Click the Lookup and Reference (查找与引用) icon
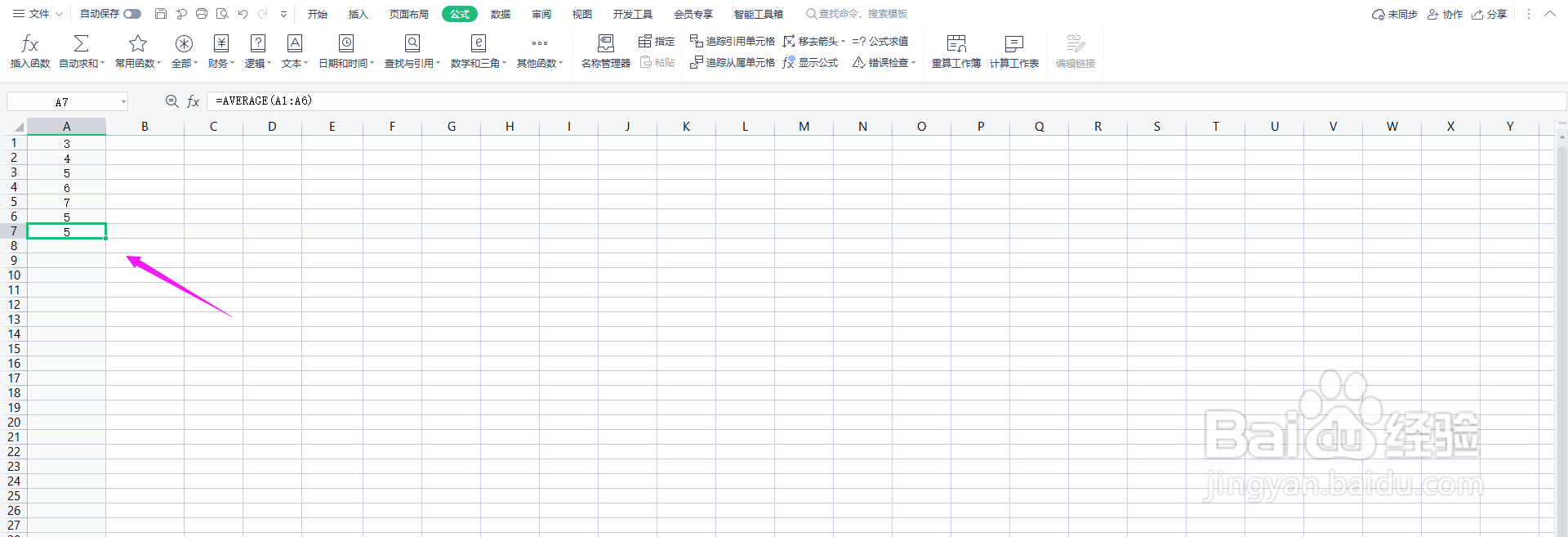Viewport: 1568px width, 537px height. click(x=412, y=43)
